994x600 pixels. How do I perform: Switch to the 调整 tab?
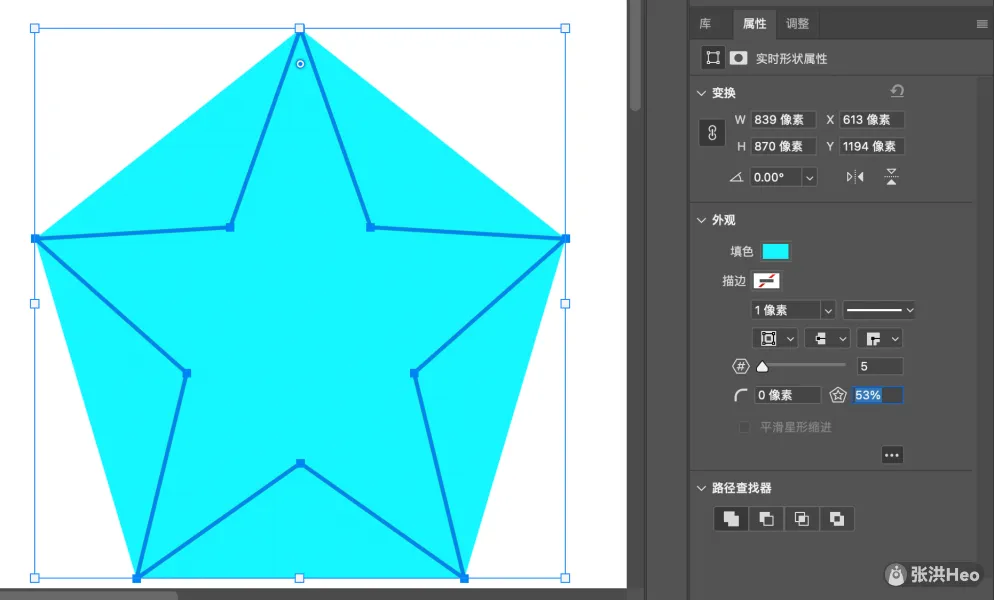[797, 24]
